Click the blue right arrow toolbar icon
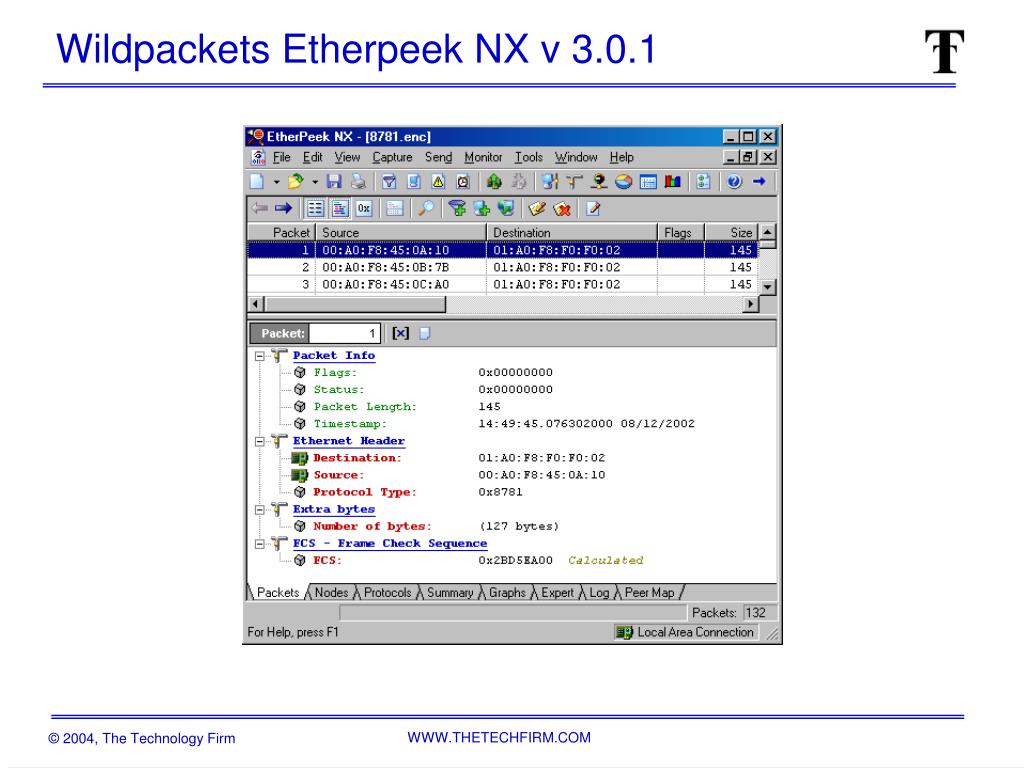This screenshot has width=1024, height=768. tap(758, 182)
